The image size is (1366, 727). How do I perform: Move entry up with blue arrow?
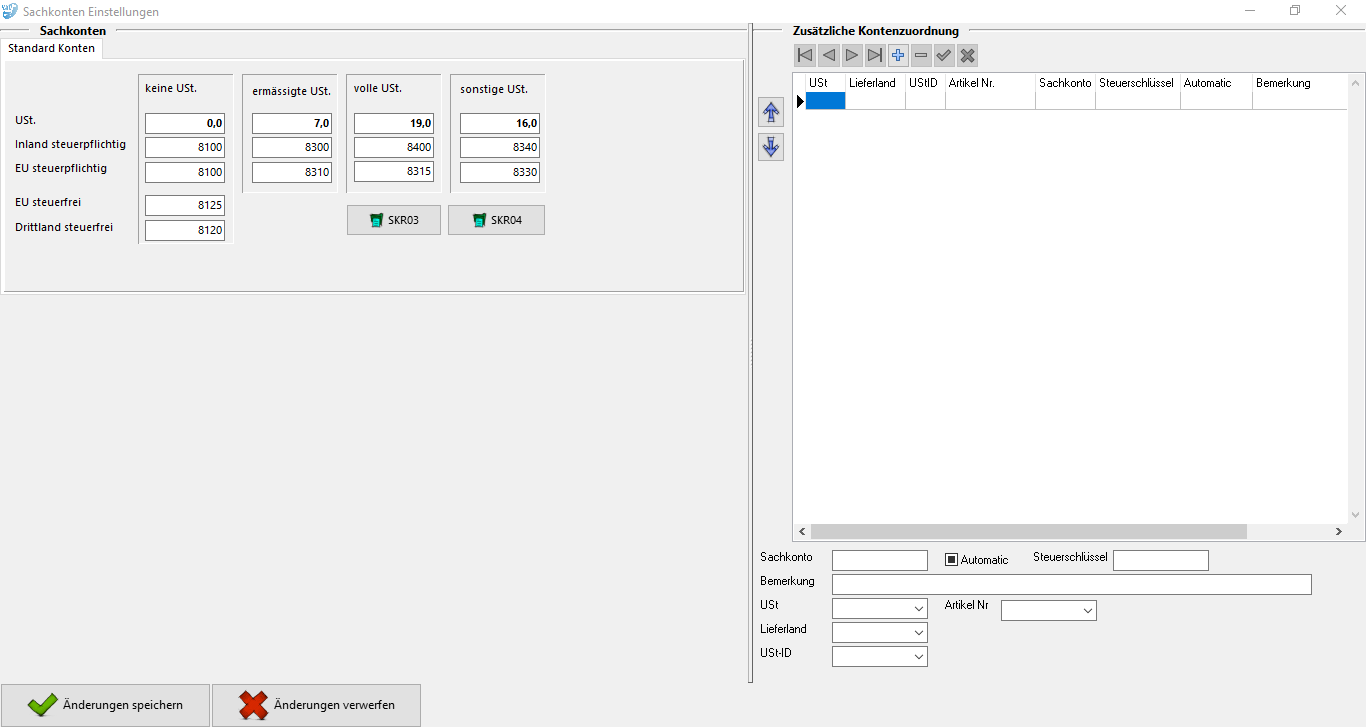(771, 113)
